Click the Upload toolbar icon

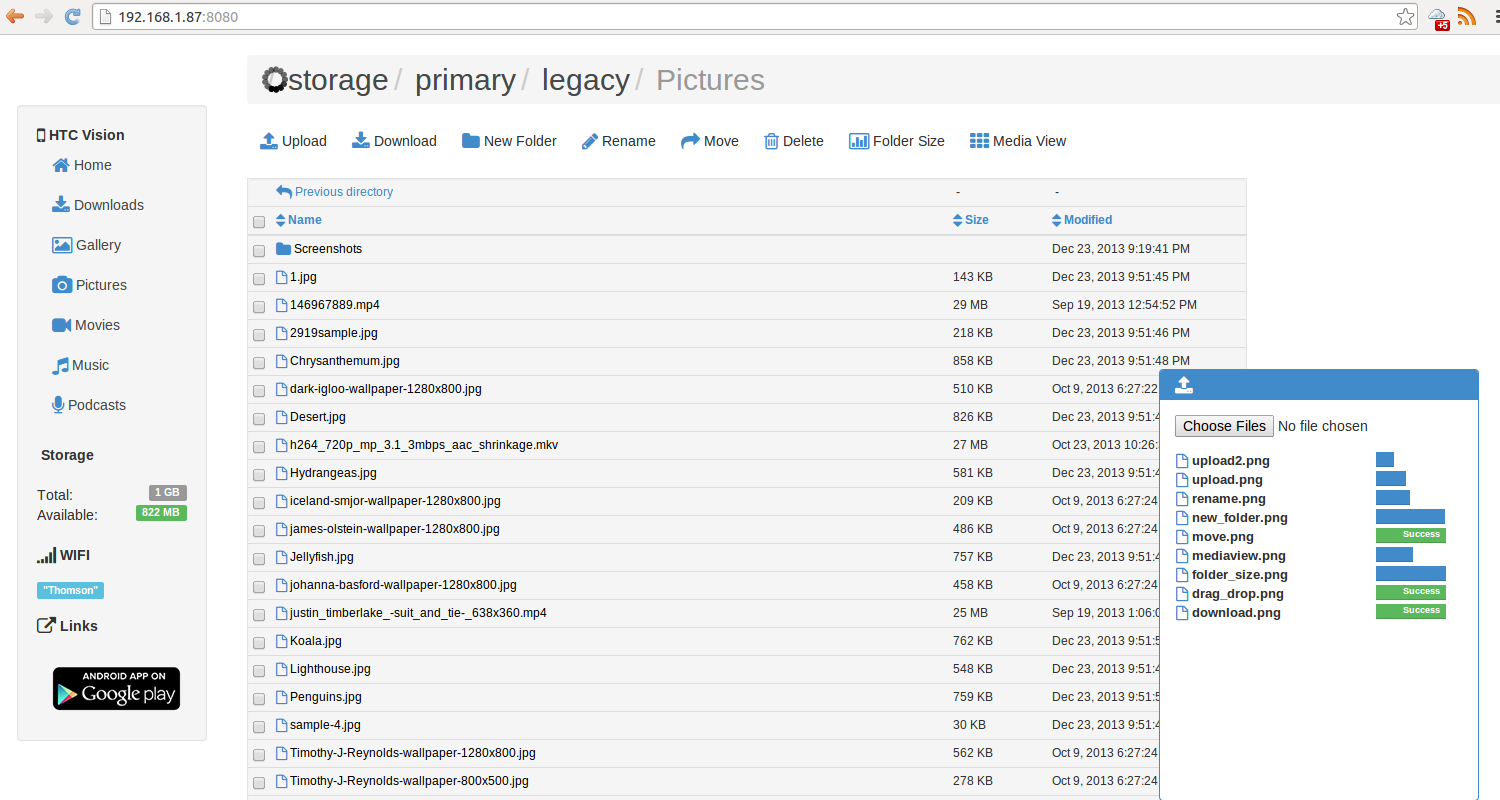[268, 141]
